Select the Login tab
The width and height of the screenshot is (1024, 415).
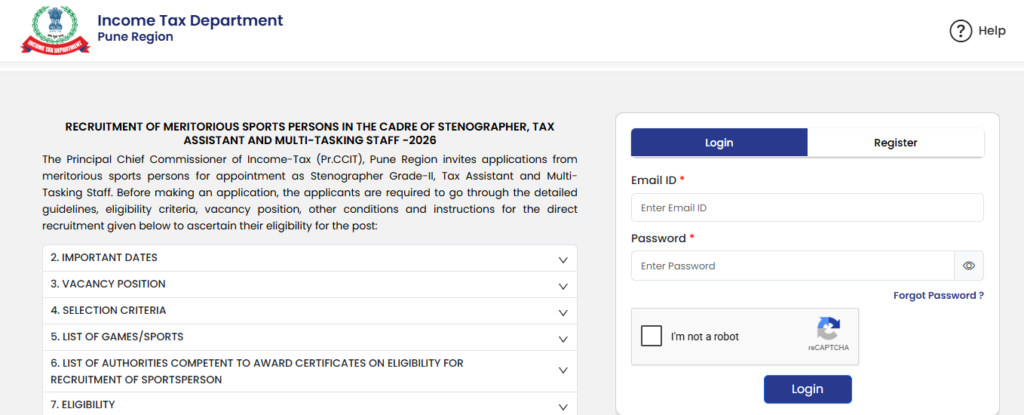point(719,142)
